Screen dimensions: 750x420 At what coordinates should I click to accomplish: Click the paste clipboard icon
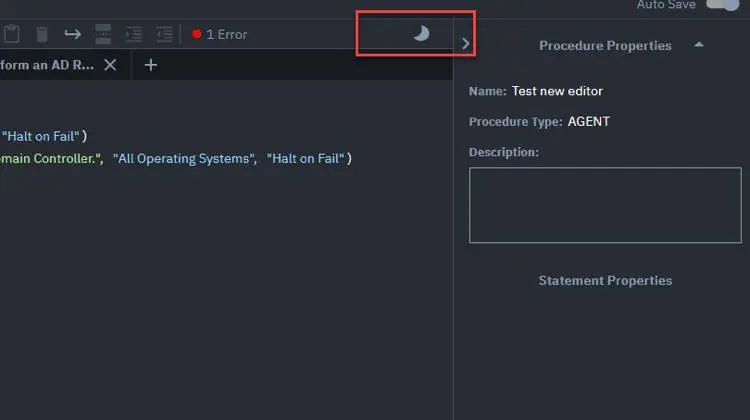coord(11,34)
